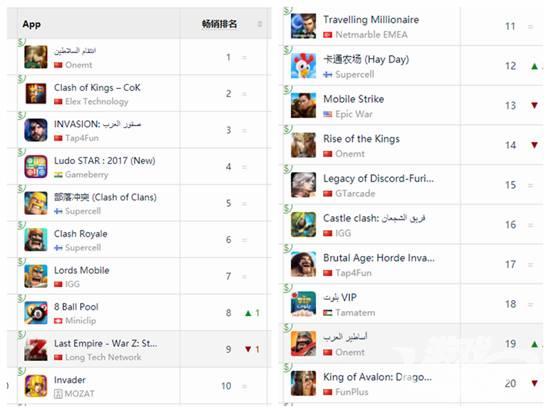This screenshot has height=413, width=550.
Task: Click the Netmarble EMEA publisher name
Action: click(x=371, y=35)
